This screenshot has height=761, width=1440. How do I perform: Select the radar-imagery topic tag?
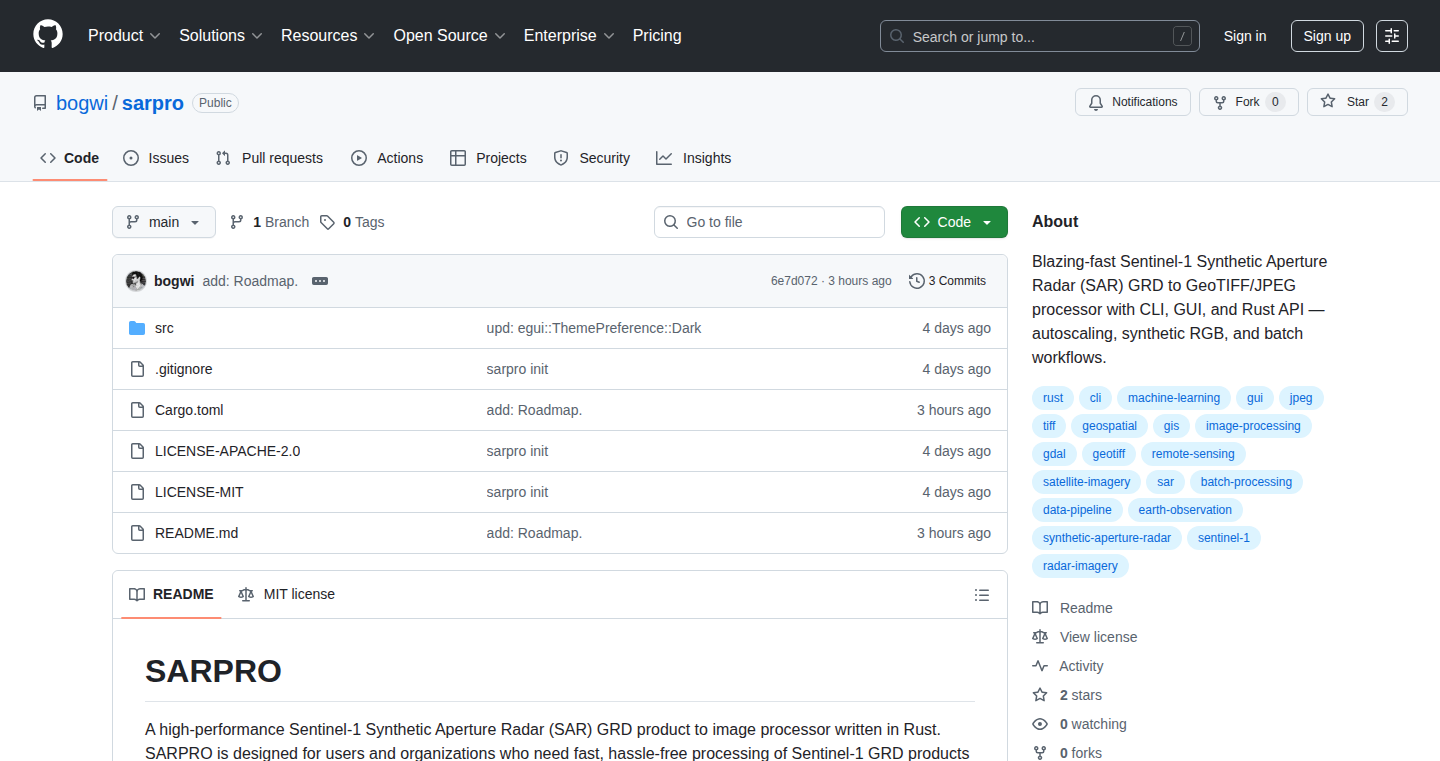(x=1080, y=566)
